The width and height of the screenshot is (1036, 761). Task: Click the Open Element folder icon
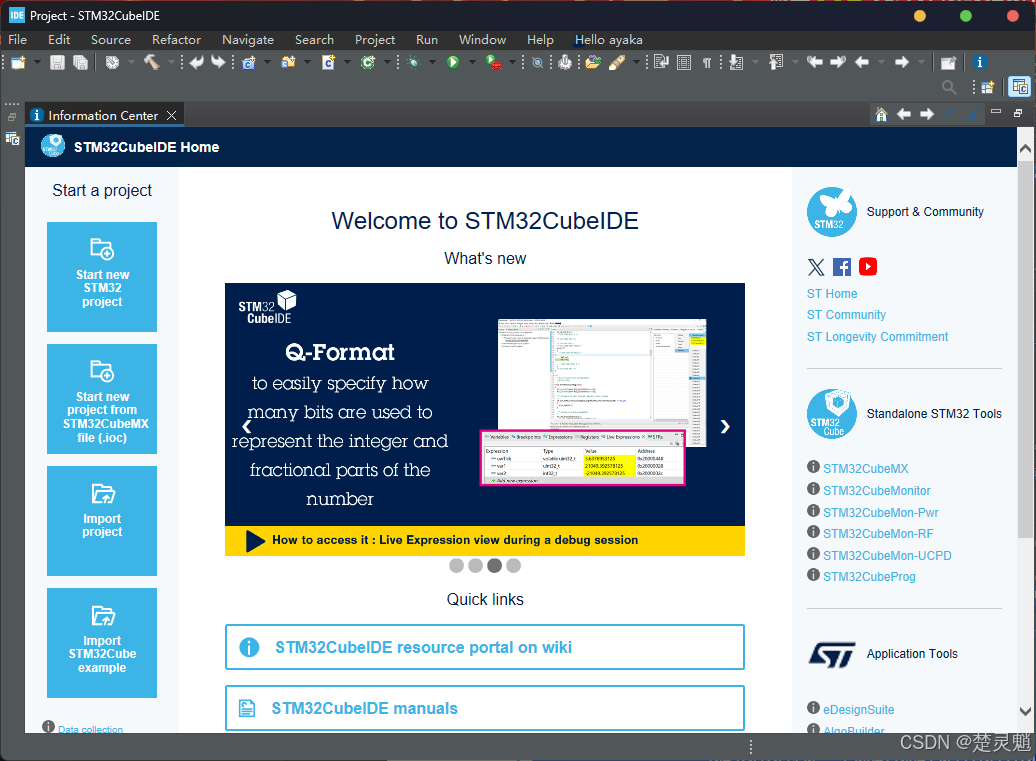593,62
